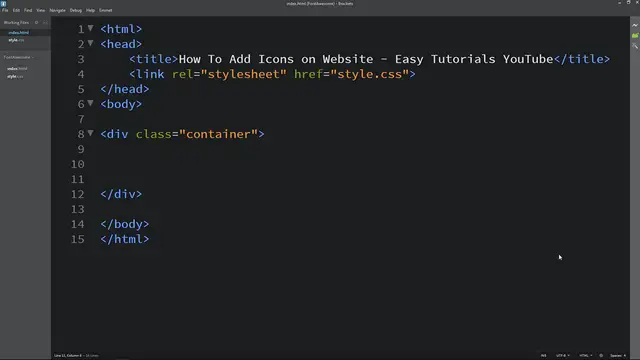640x360 pixels.
Task: Click the closing </head> tag on line 5
Action: pyautogui.click(x=125, y=89)
